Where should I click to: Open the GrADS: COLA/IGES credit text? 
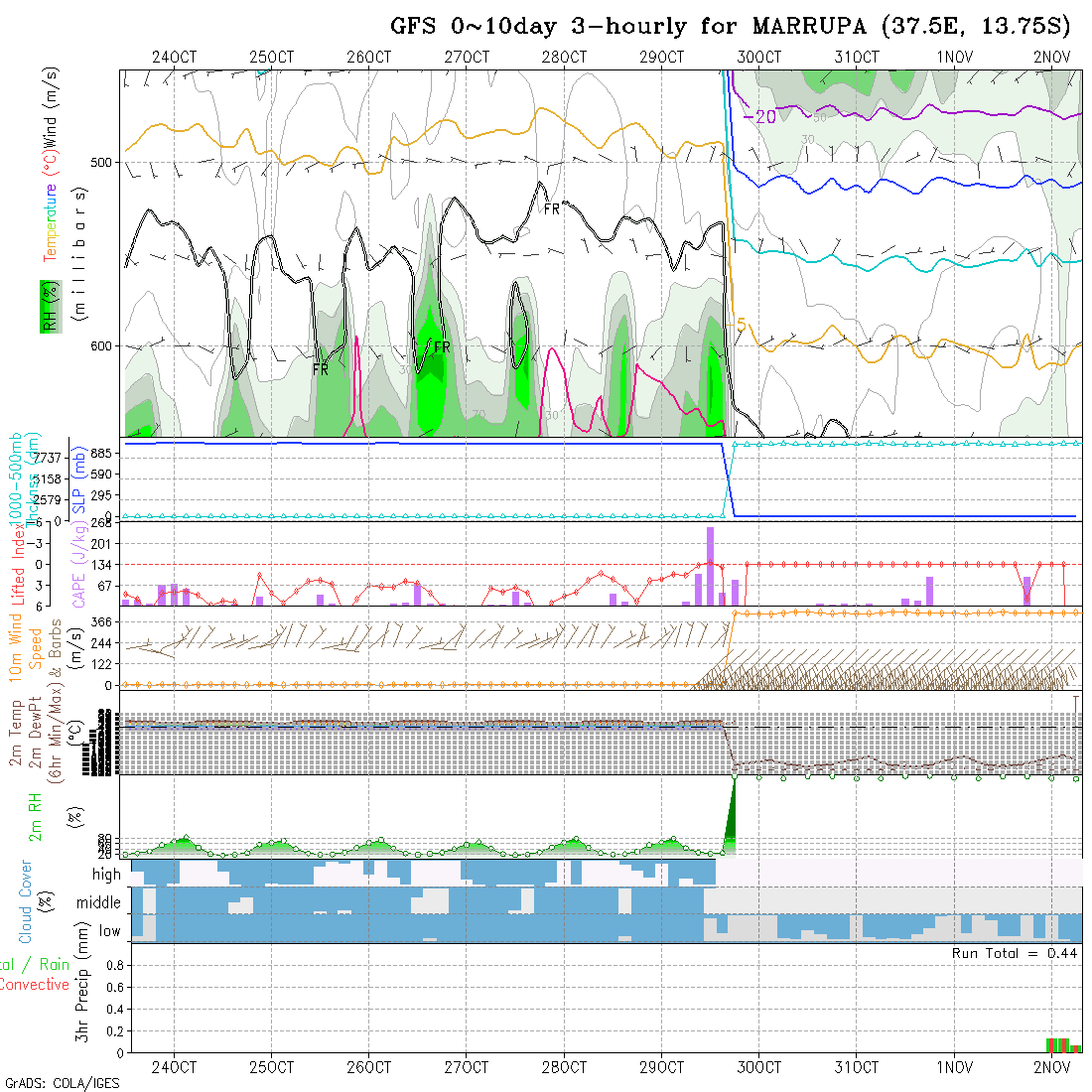[62, 1083]
